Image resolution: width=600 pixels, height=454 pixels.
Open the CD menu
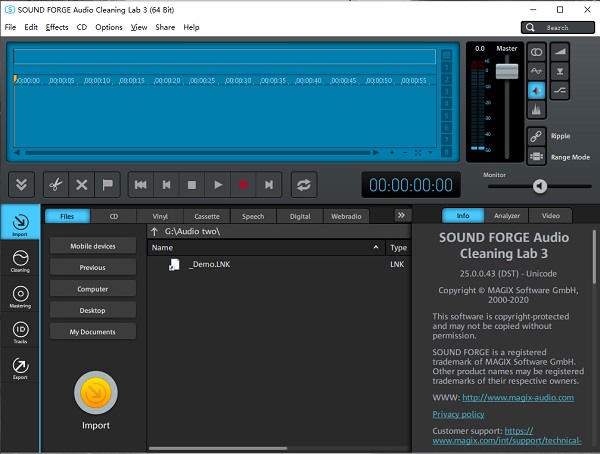click(82, 27)
